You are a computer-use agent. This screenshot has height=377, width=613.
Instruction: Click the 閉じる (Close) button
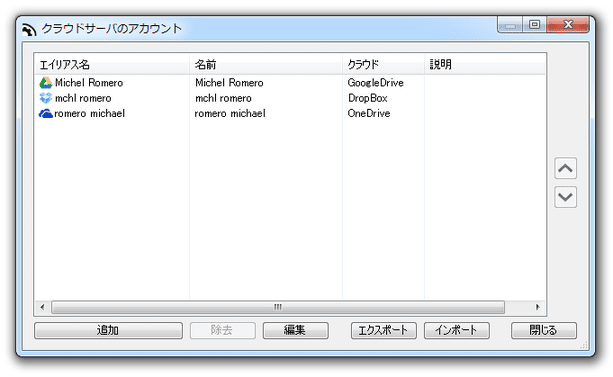click(x=544, y=330)
